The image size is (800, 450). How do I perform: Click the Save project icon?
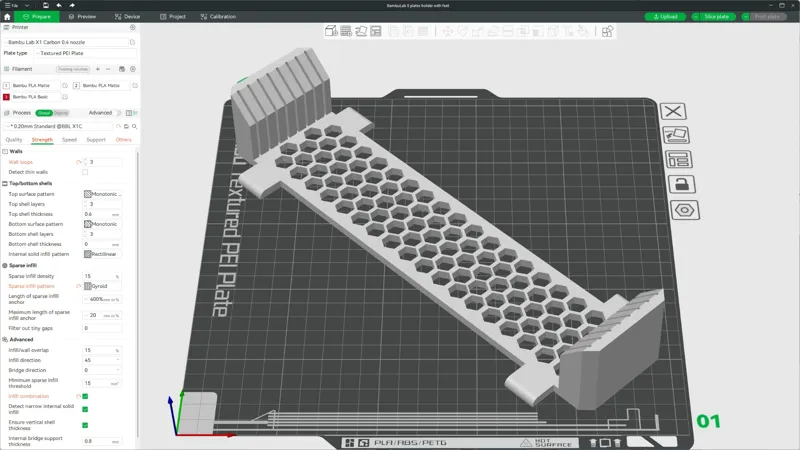(x=45, y=5)
